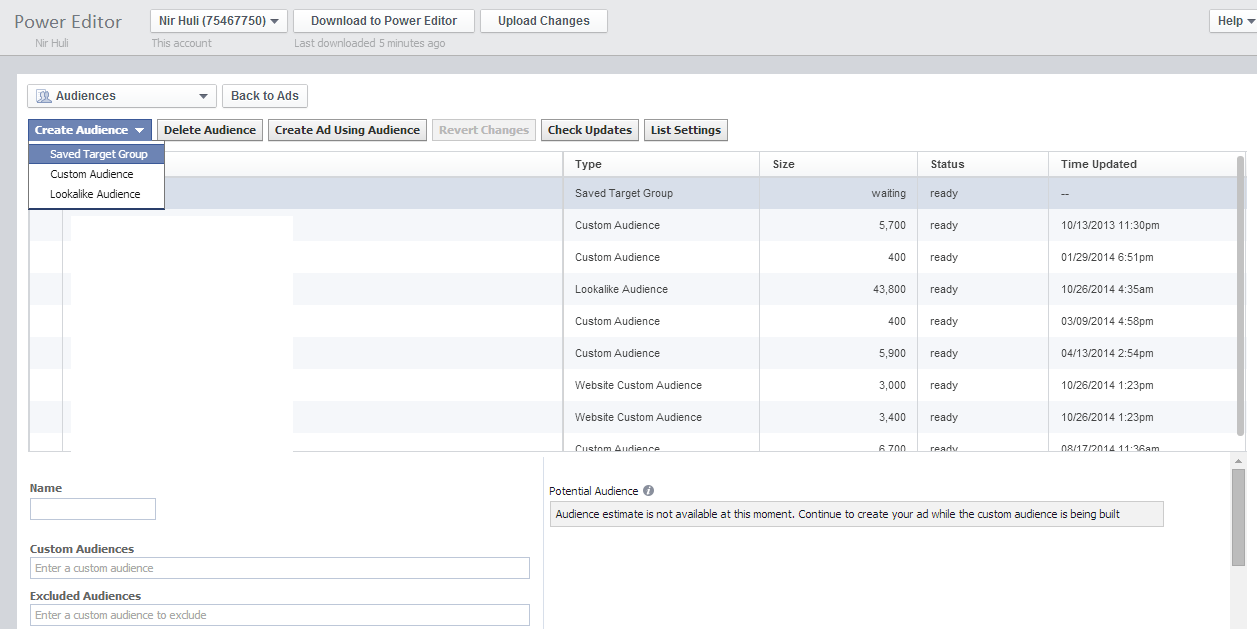
Task: Click the size value 43,800
Action: pyautogui.click(x=889, y=289)
